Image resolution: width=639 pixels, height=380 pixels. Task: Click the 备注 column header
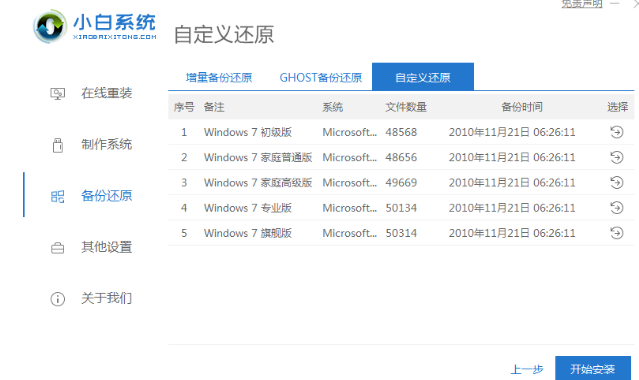pyautogui.click(x=214, y=107)
